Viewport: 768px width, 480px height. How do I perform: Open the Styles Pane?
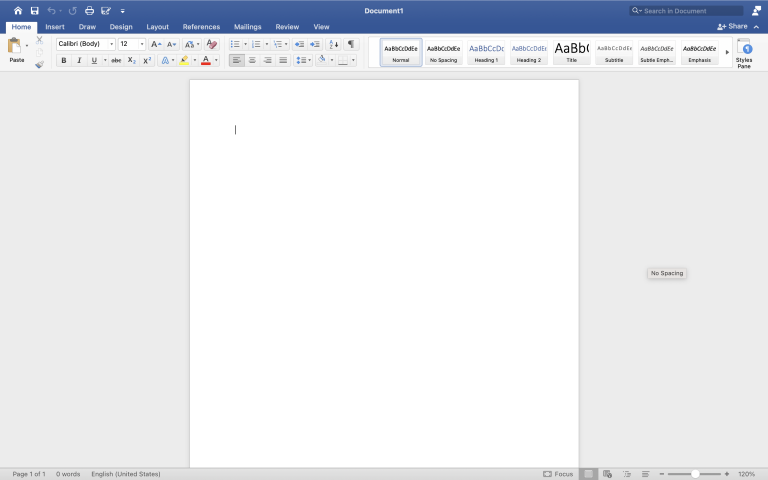(744, 53)
